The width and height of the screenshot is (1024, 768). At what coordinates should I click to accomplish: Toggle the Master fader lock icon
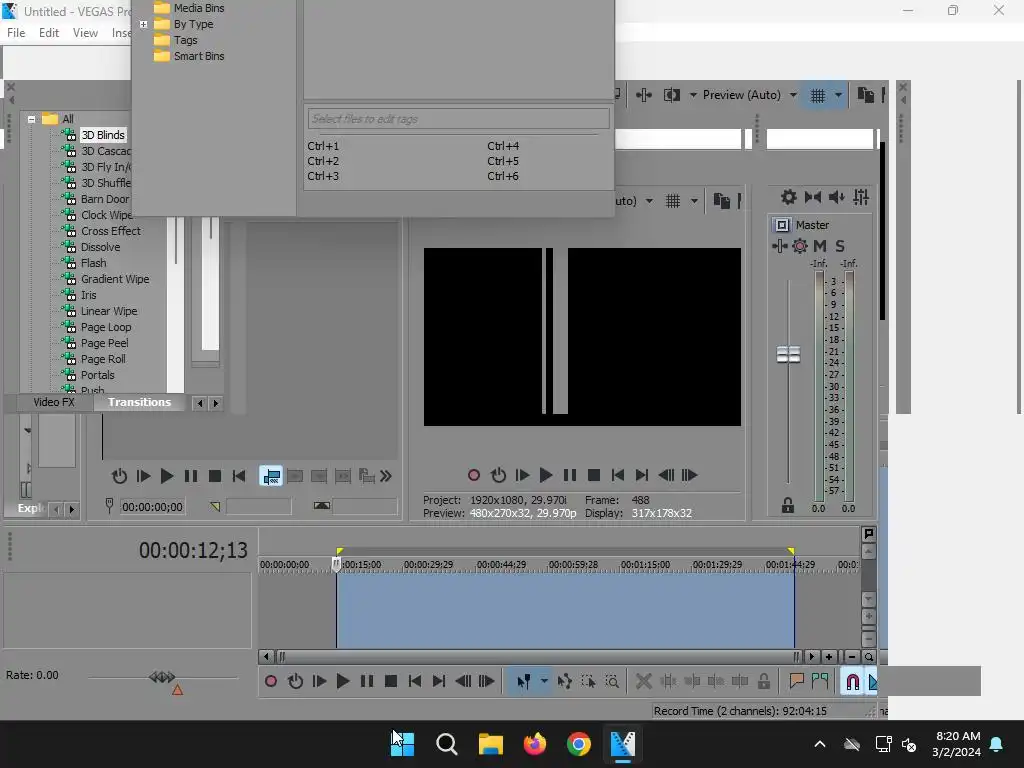pyautogui.click(x=788, y=505)
